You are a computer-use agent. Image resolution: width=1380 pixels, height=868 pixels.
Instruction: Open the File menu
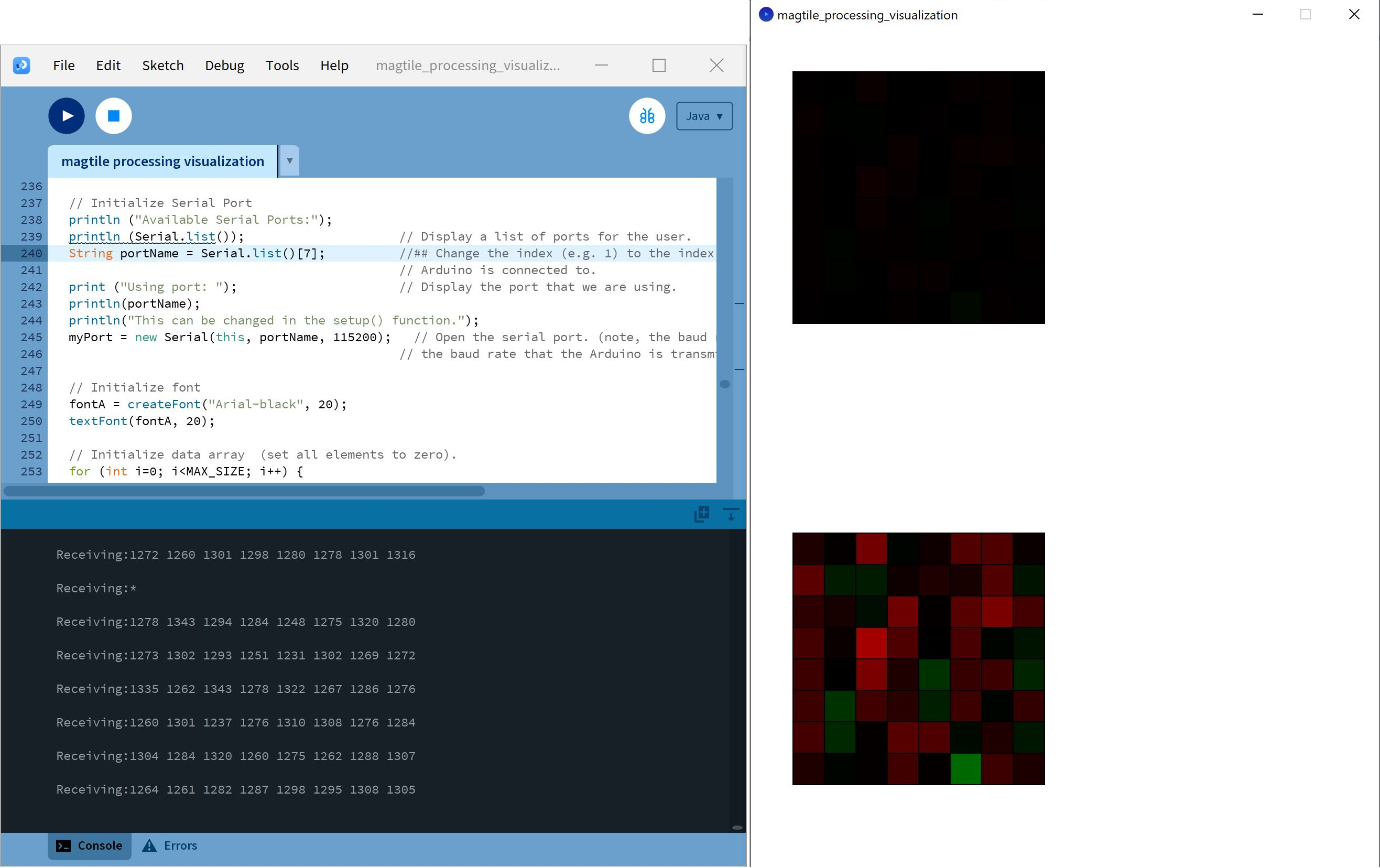coord(63,66)
